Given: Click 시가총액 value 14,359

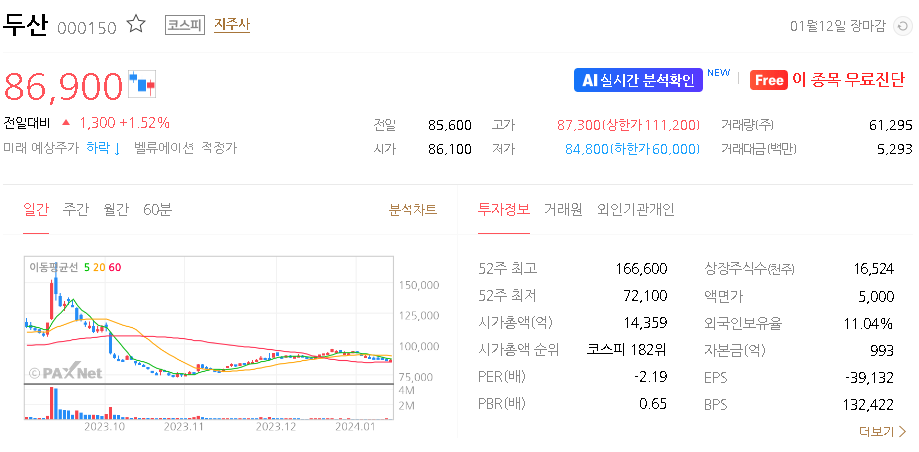Looking at the screenshot, I should point(645,323).
